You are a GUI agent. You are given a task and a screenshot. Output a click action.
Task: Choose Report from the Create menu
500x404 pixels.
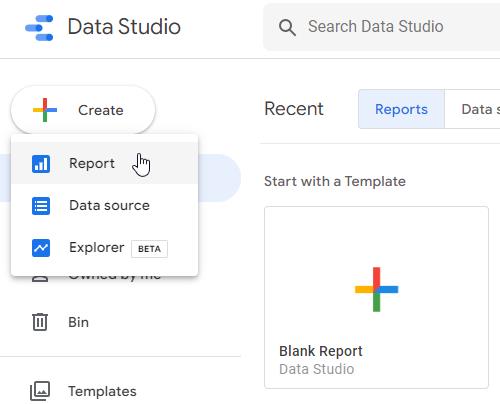click(105, 163)
